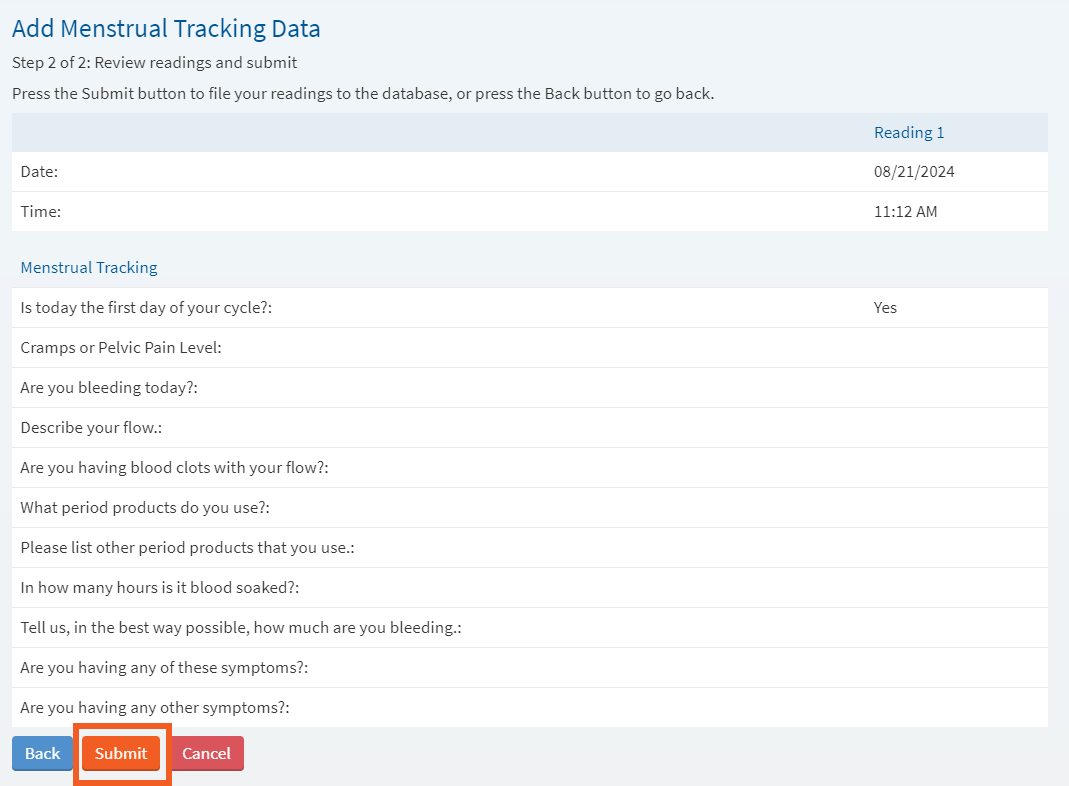Screen dimensions: 1069x786
Task: Select the time value 11:12 AM
Action: click(x=905, y=212)
